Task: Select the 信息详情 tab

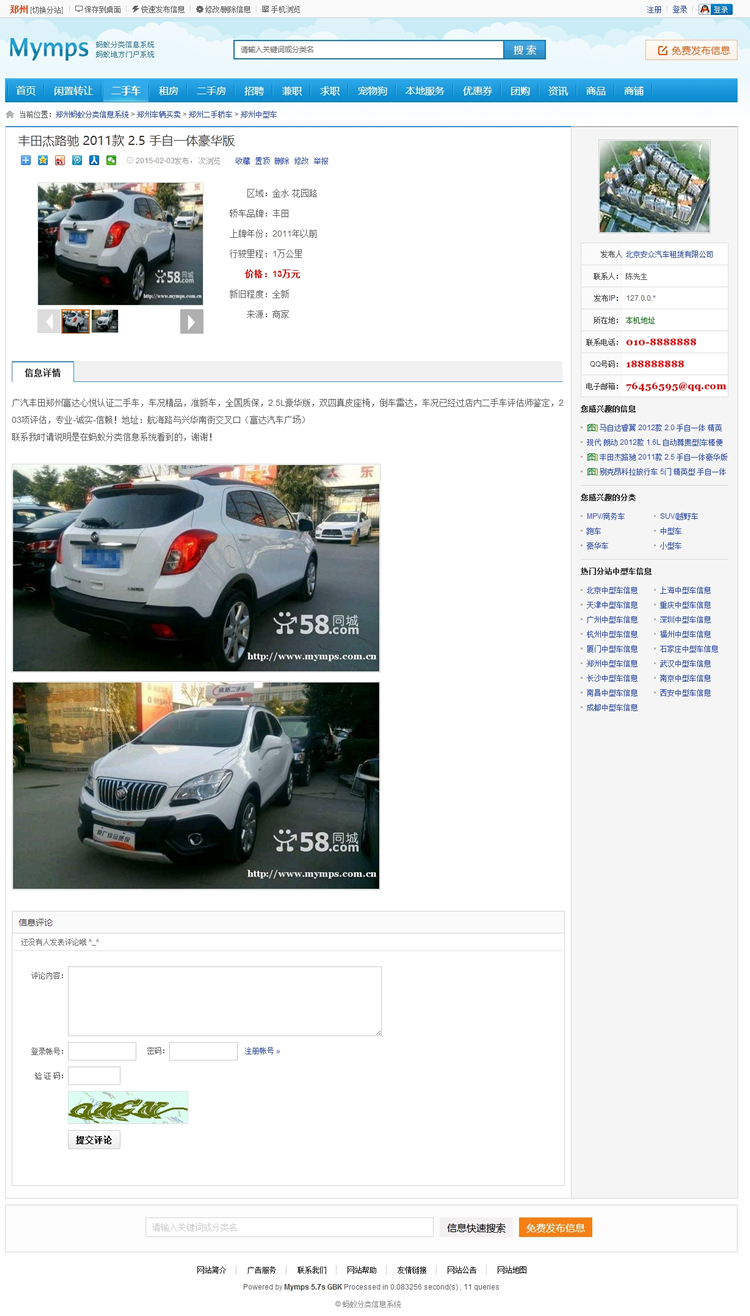Action: click(42, 372)
